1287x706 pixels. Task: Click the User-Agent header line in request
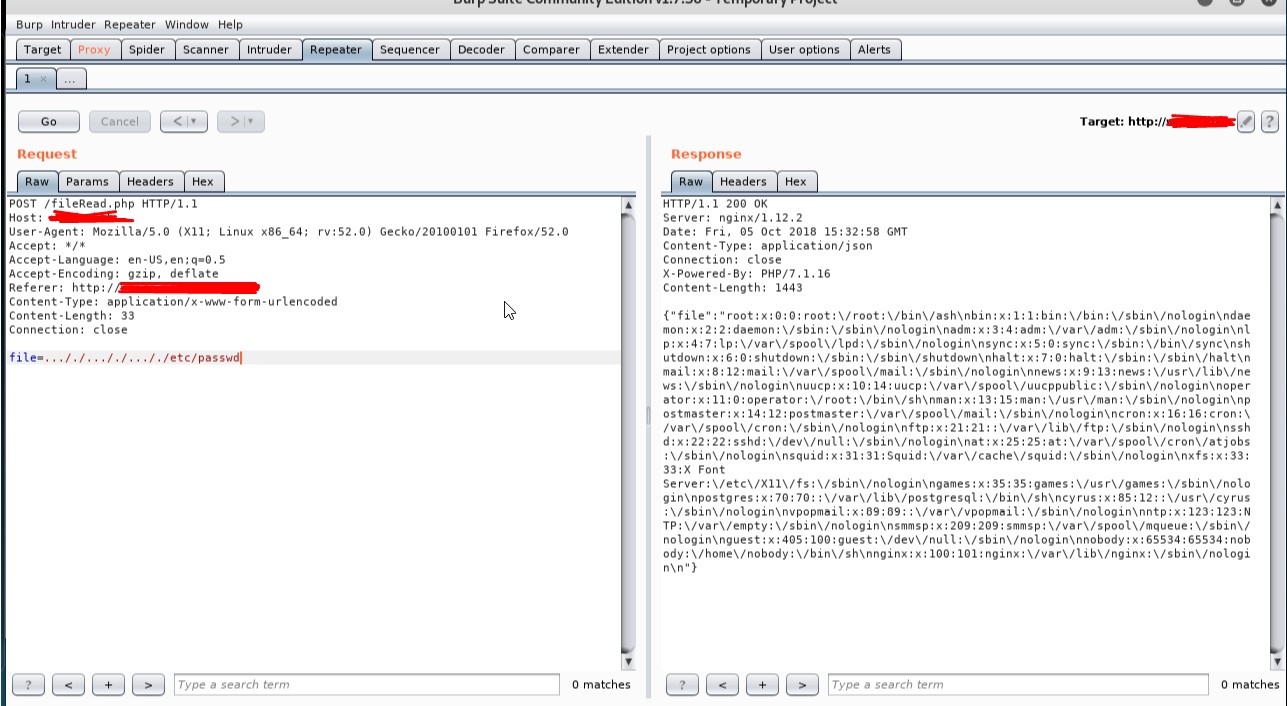[x=289, y=232]
